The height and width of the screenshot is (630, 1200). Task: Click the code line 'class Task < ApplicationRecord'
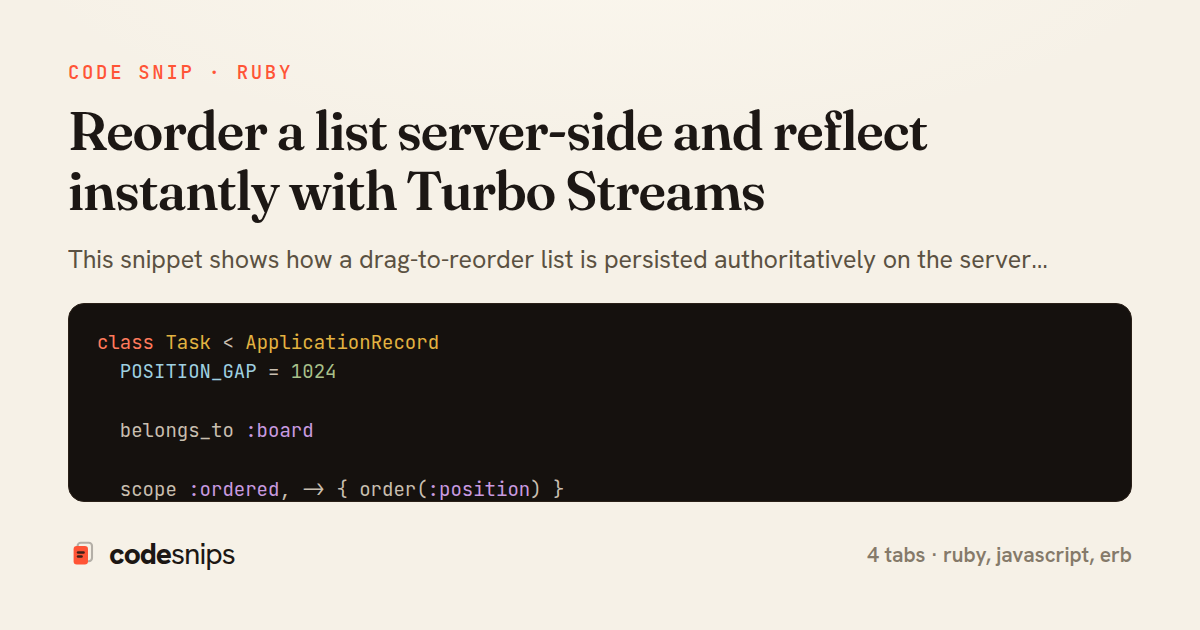tap(268, 342)
